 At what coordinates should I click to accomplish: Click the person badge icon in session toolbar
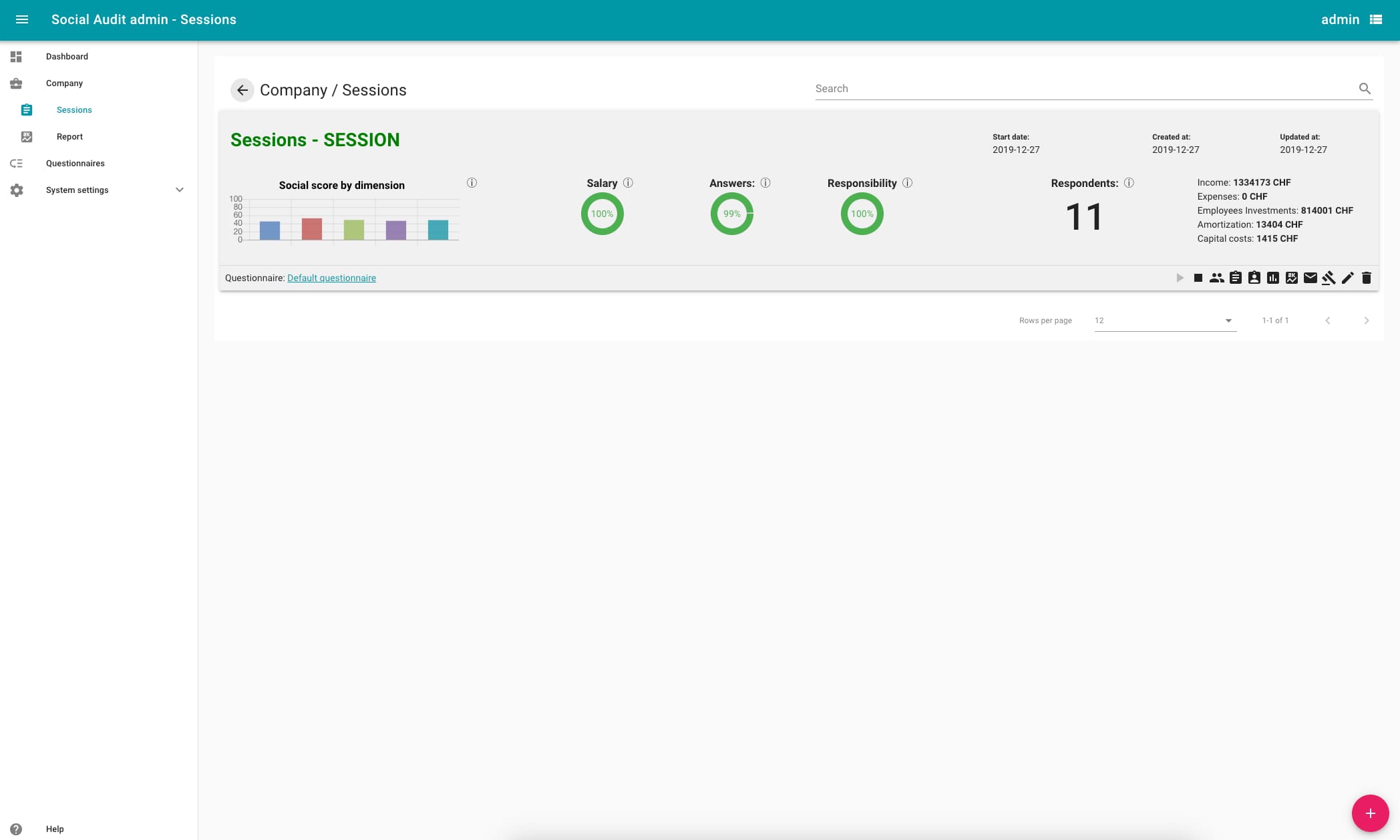pyautogui.click(x=1254, y=278)
